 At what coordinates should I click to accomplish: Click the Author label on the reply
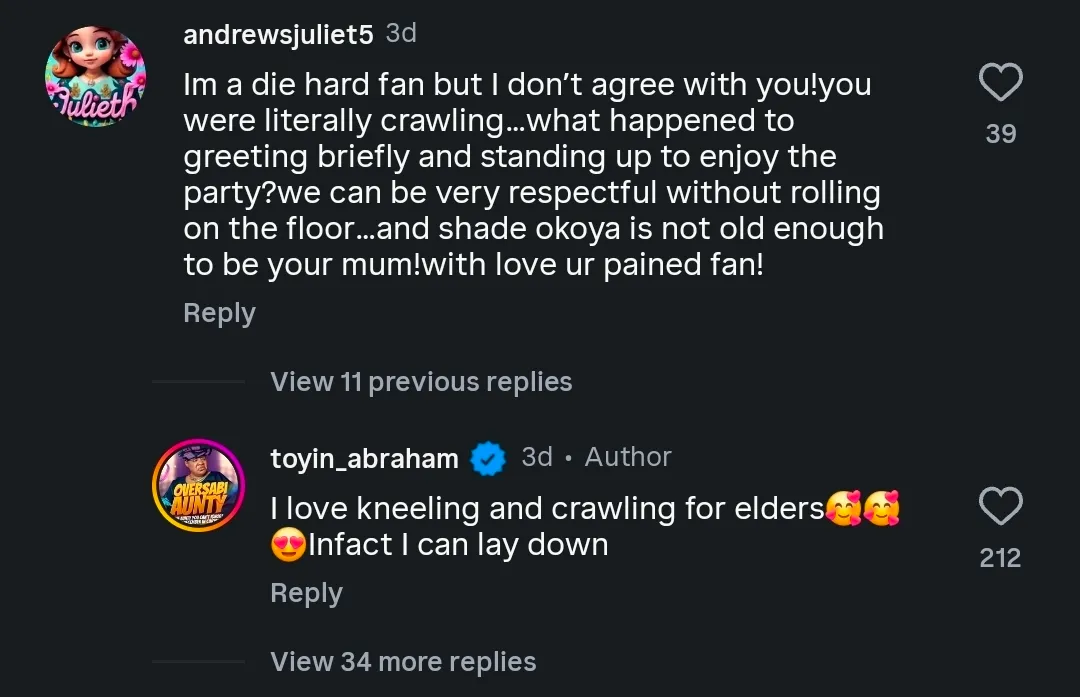tap(628, 457)
